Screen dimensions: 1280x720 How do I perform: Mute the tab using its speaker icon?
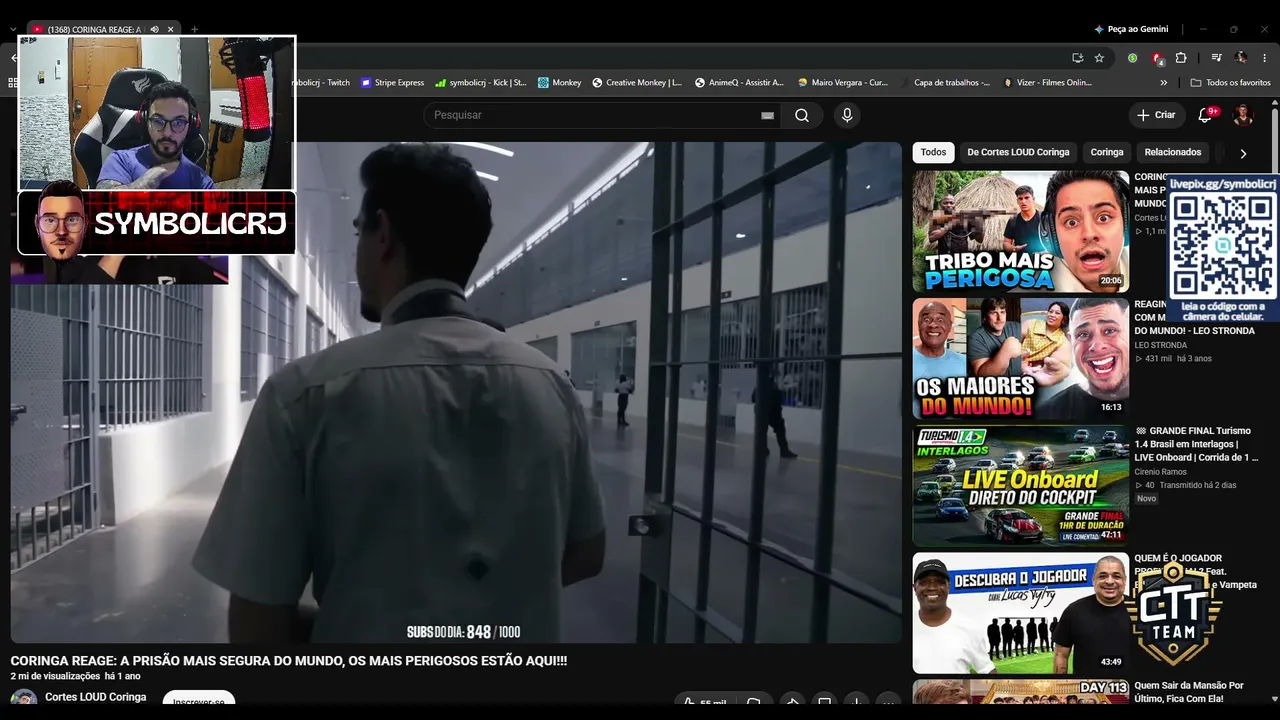tap(154, 30)
